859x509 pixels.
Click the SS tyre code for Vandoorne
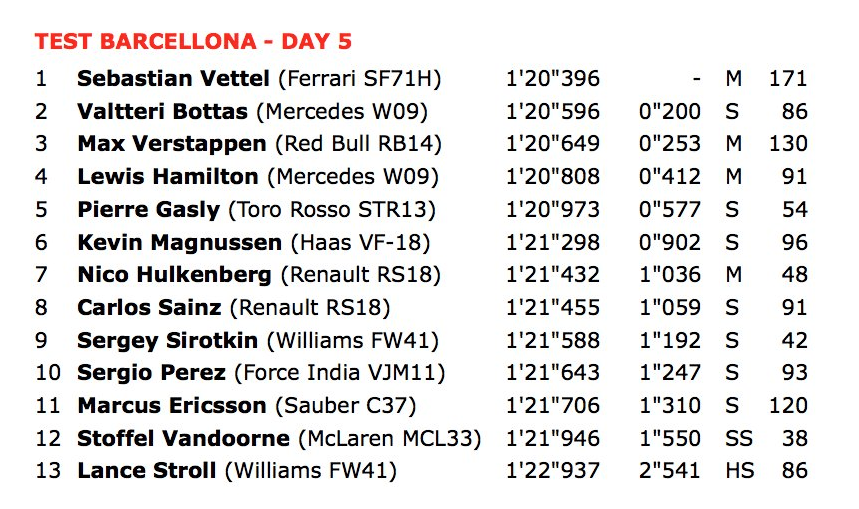739,438
